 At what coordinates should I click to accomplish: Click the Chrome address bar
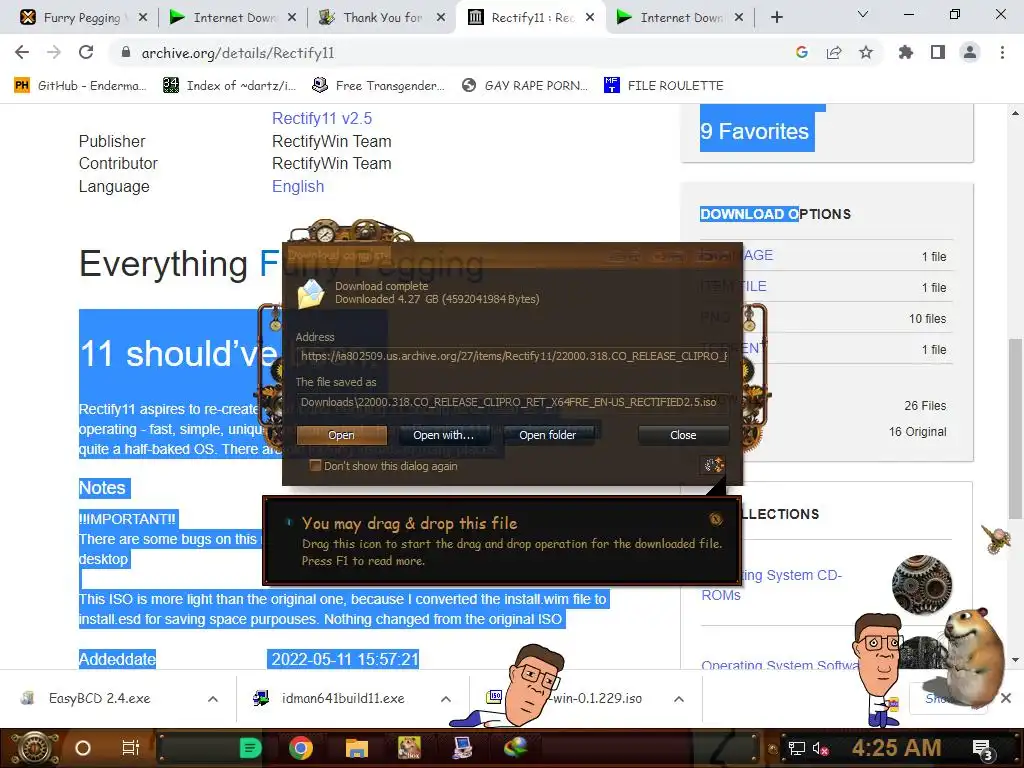(x=451, y=53)
